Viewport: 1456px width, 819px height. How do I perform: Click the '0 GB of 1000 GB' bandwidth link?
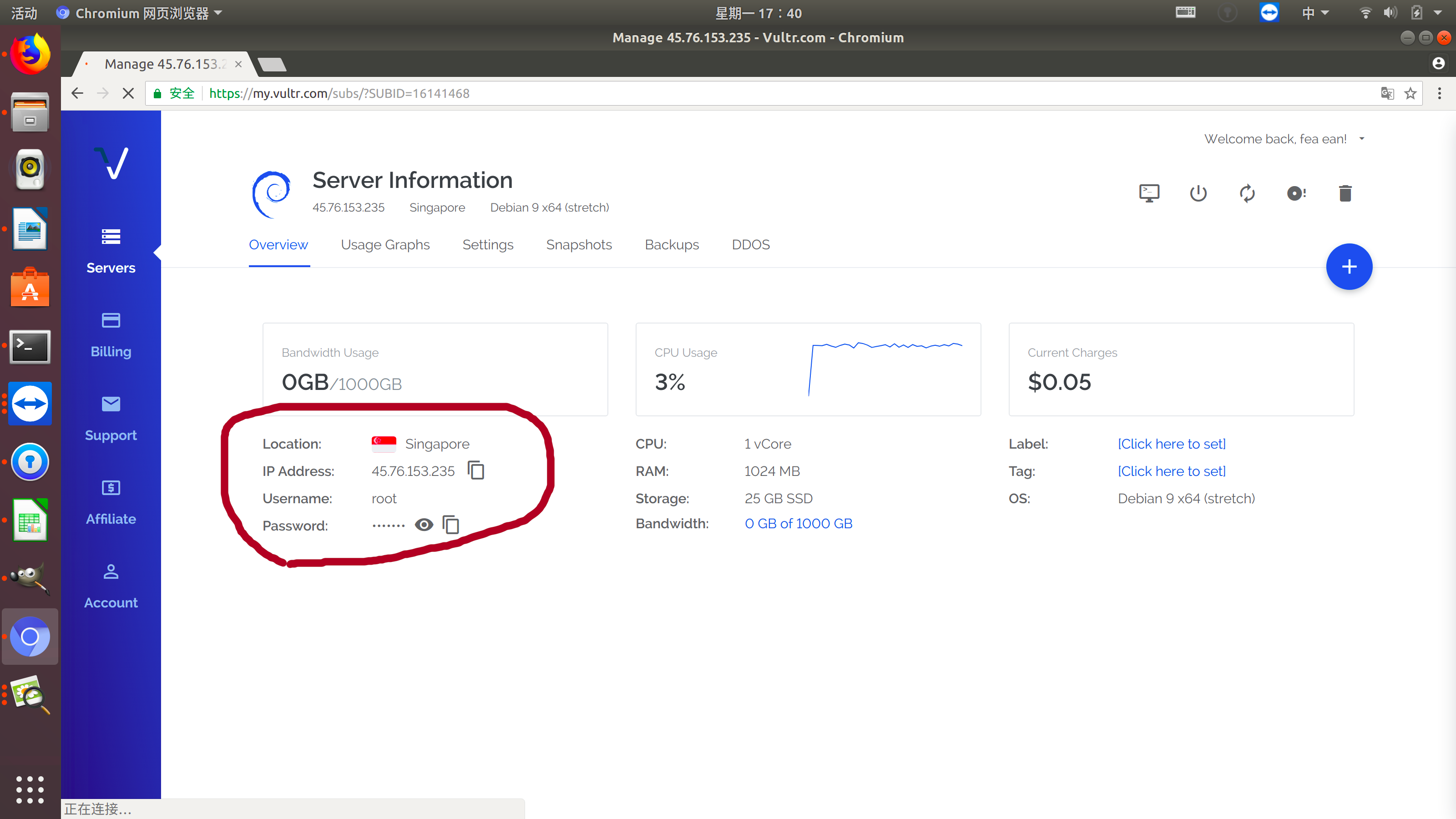point(798,523)
